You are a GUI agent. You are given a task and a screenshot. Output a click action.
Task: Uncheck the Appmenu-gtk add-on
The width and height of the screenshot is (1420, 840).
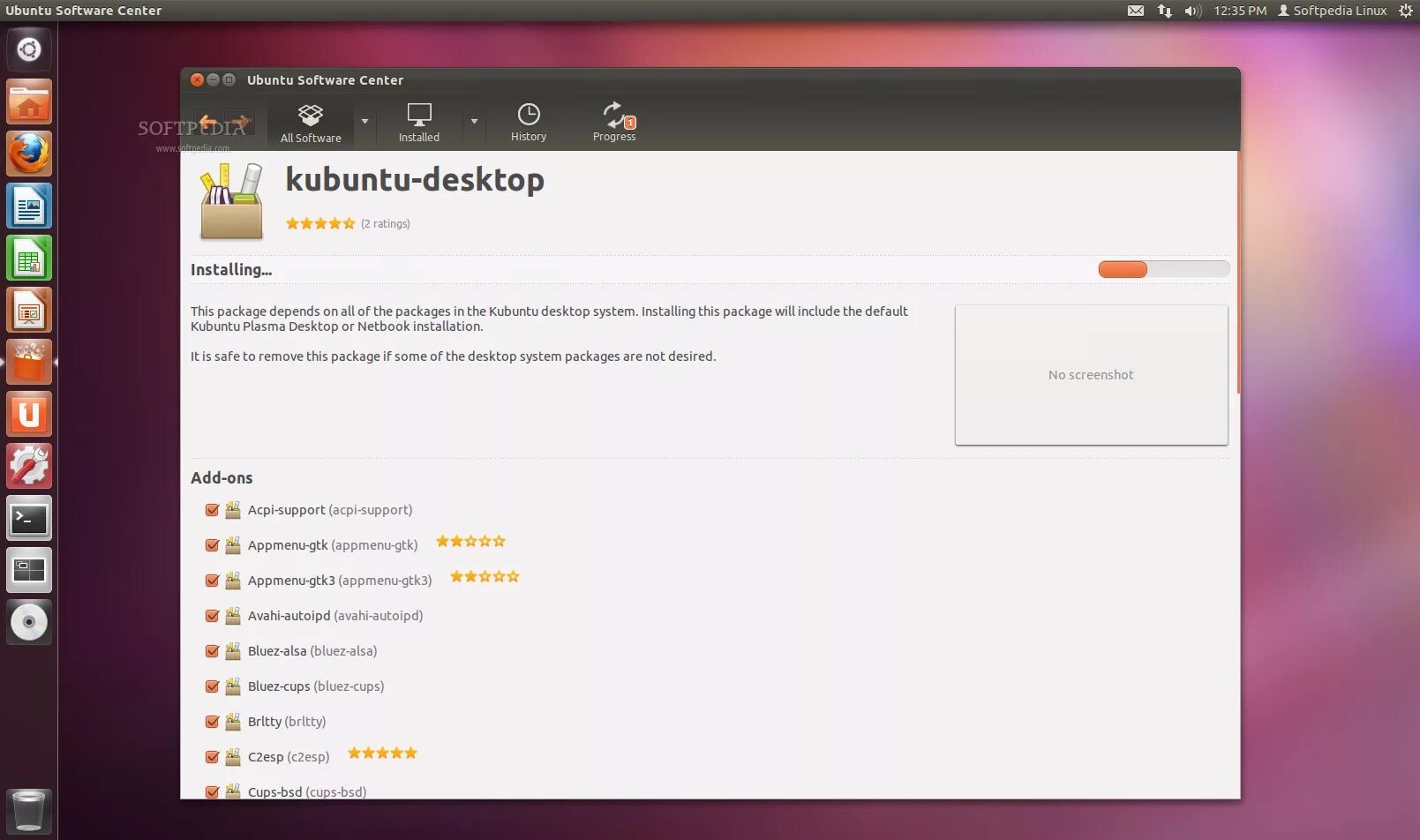[212, 545]
